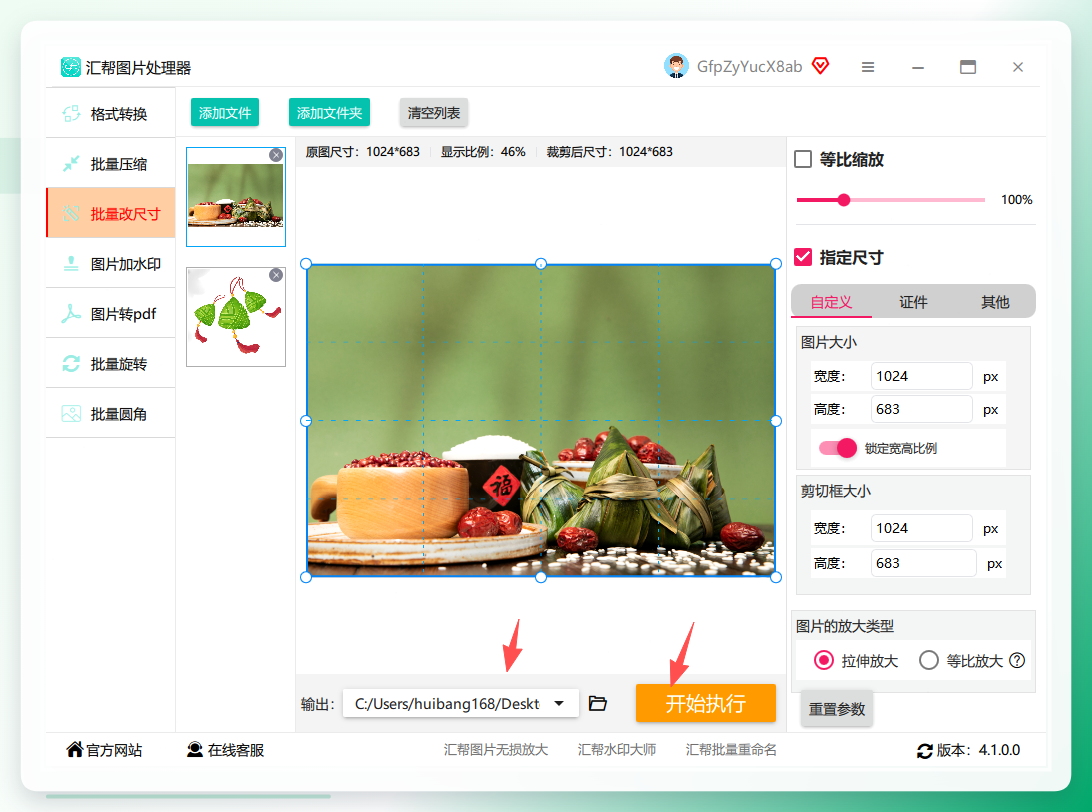Click the 添加文件 button
This screenshot has height=812, width=1092.
[225, 112]
